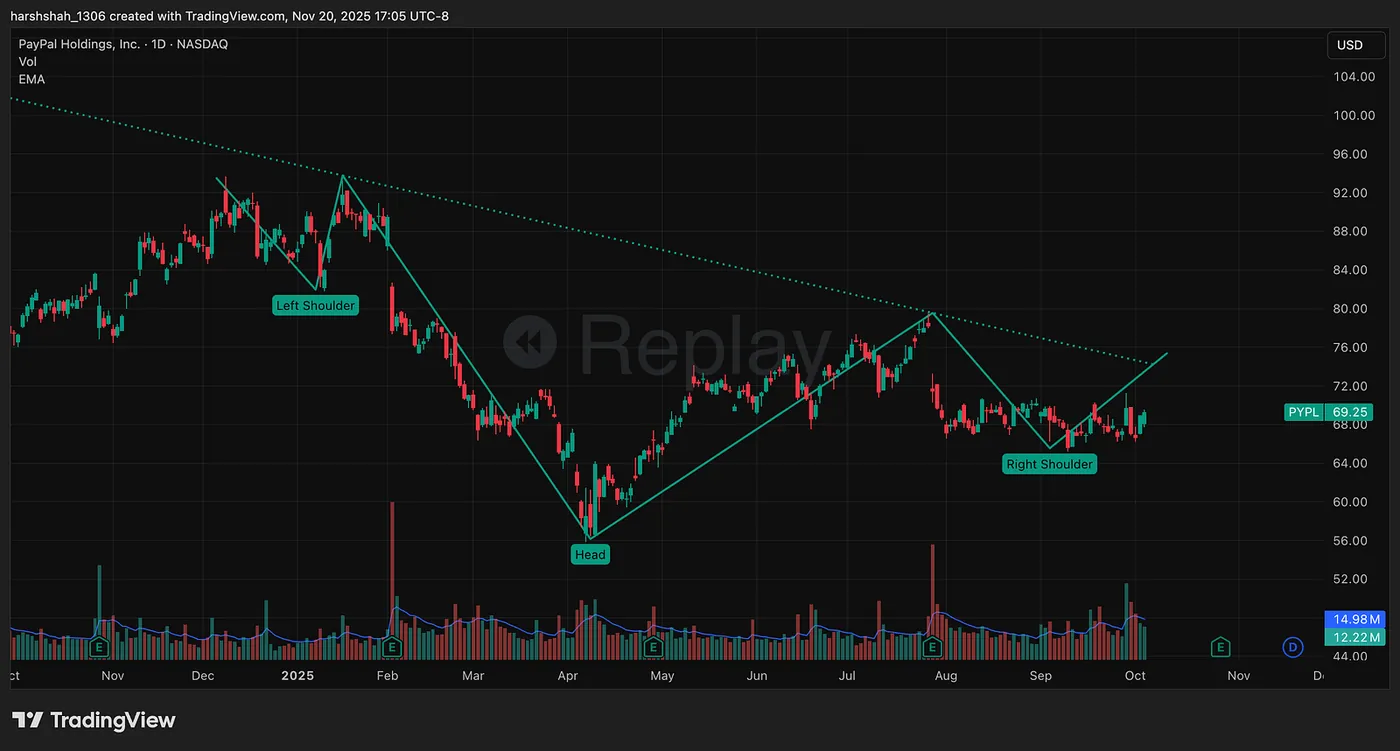Click the TradingView logo
The image size is (1400, 751).
(x=94, y=720)
